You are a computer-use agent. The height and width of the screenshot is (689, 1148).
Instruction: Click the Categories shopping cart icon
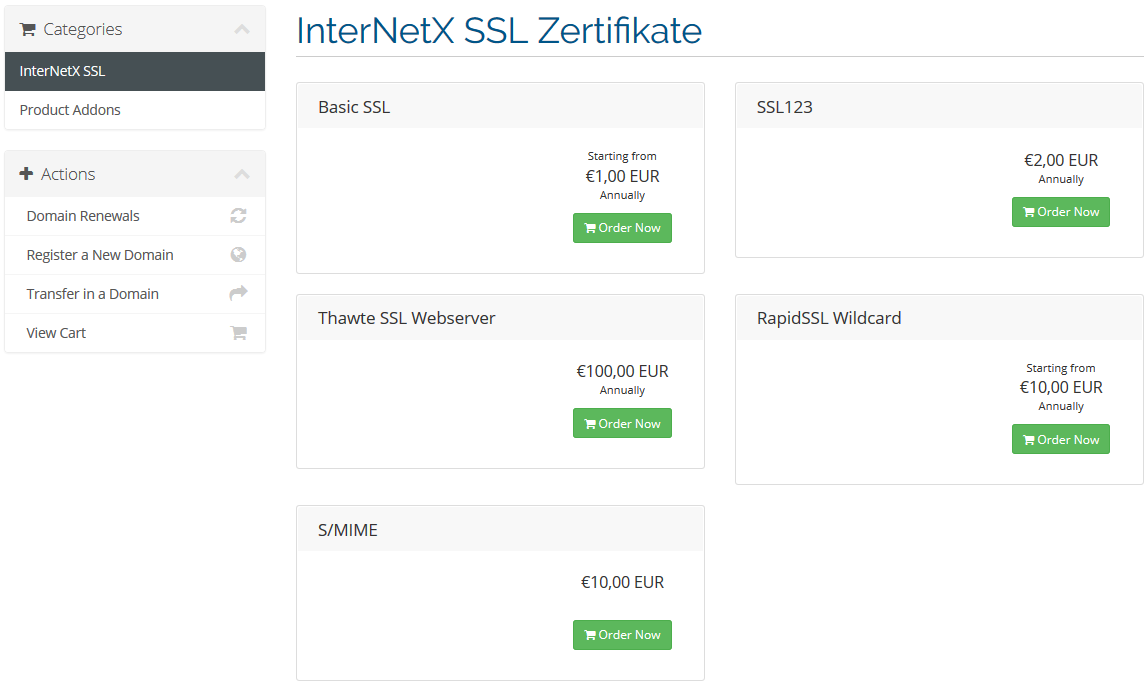click(28, 29)
